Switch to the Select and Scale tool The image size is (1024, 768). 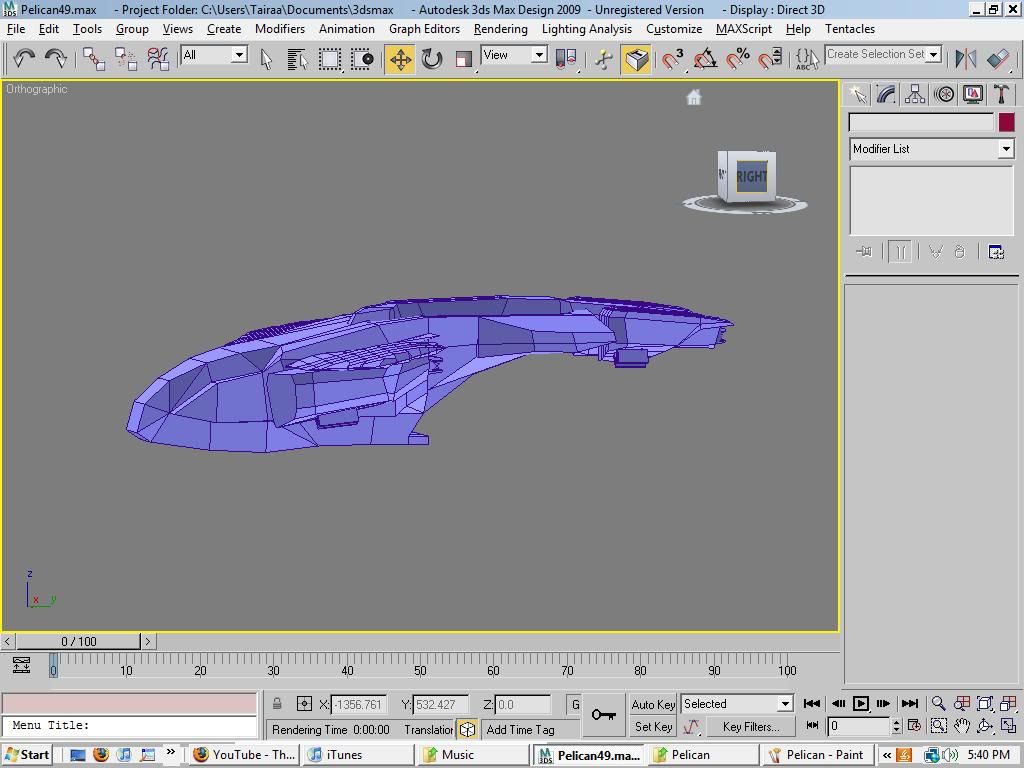click(x=463, y=59)
